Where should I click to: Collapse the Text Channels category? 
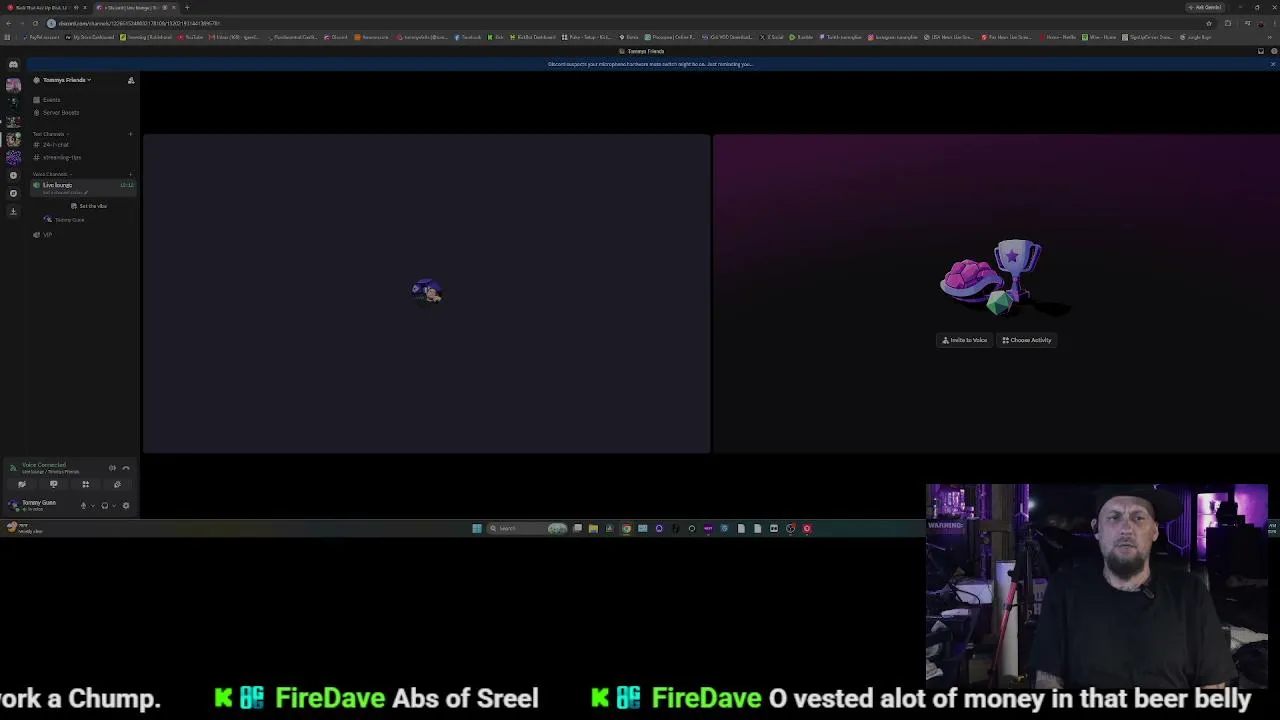pos(49,134)
